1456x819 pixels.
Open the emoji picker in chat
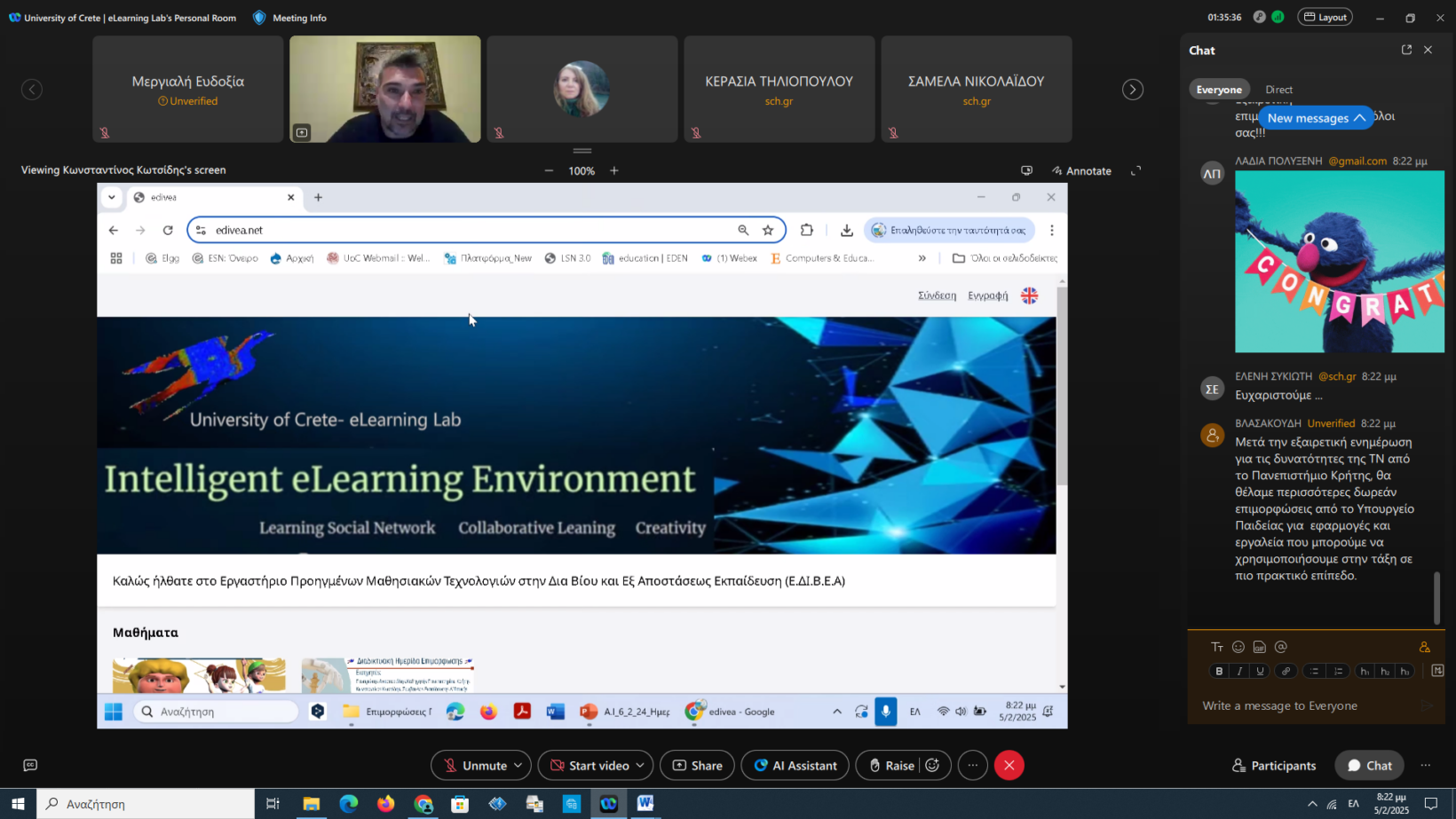(x=1238, y=647)
